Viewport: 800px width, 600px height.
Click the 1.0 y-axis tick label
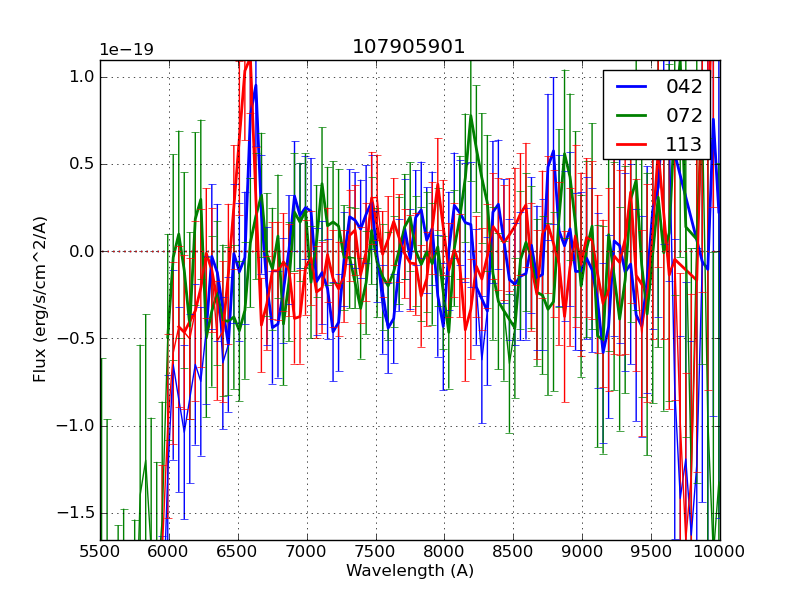[x=82, y=77]
